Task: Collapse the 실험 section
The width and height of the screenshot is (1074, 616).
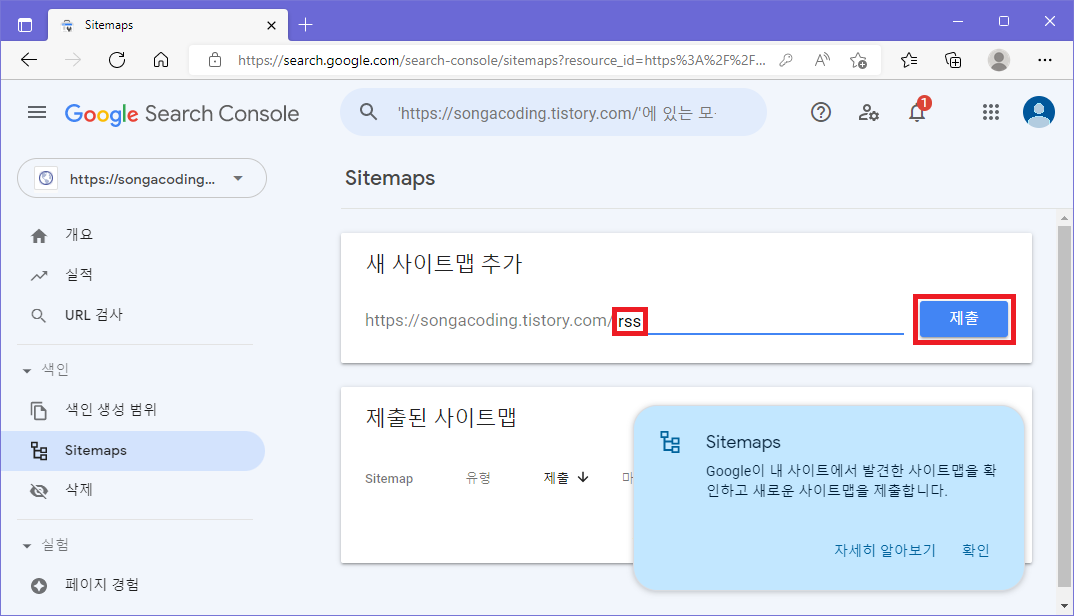Action: pyautogui.click(x=27, y=545)
